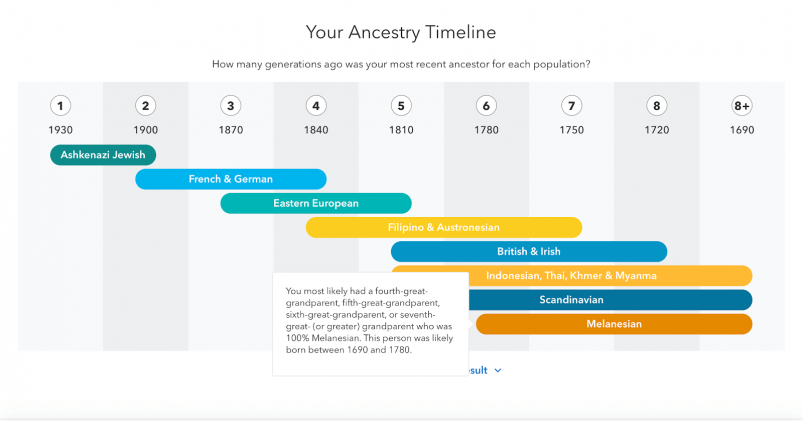The height and width of the screenshot is (421, 803).
Task: Select the generation 7 circle icon
Action: [x=572, y=106]
